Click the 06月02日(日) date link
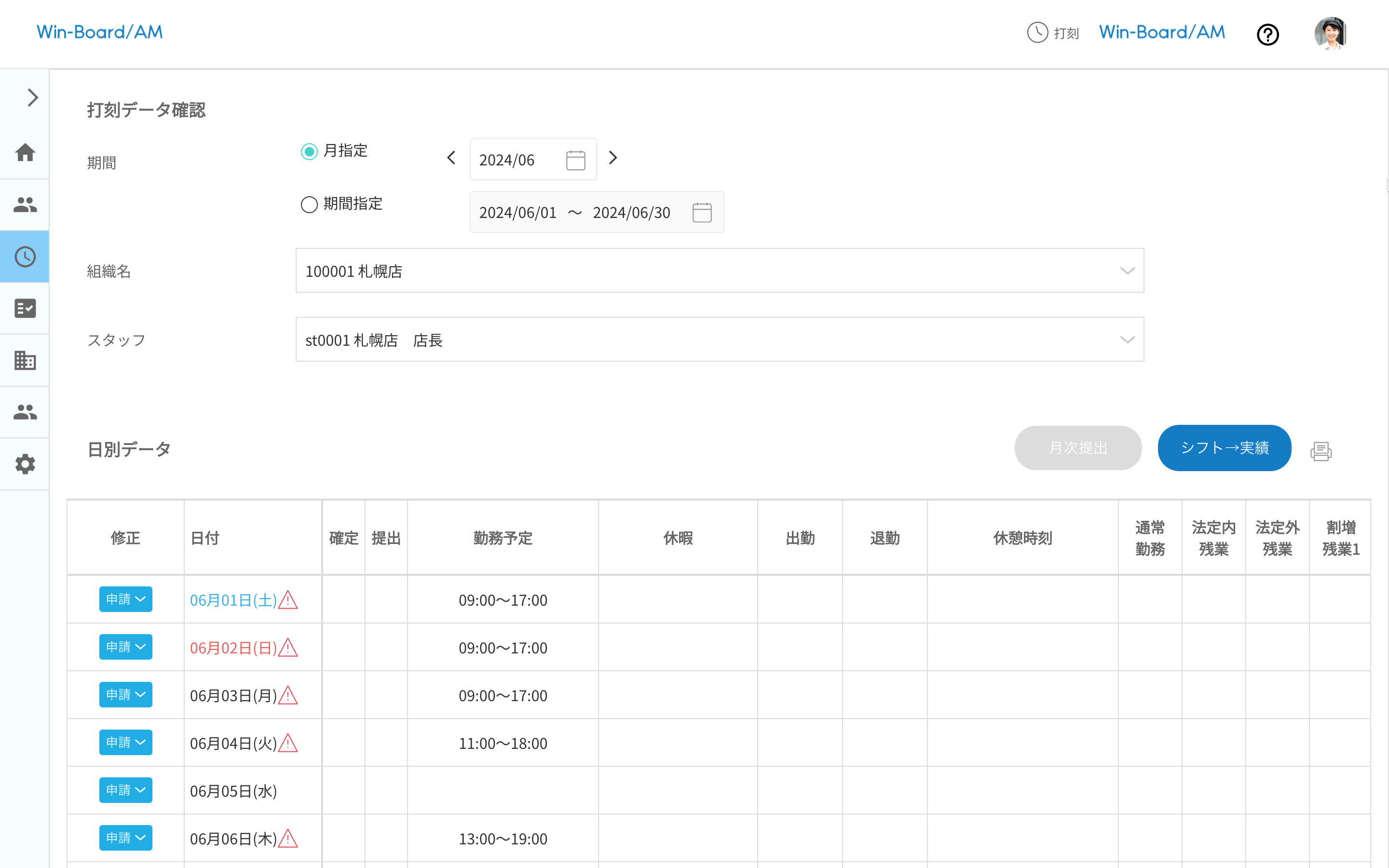This screenshot has height=868, width=1389. point(233,648)
